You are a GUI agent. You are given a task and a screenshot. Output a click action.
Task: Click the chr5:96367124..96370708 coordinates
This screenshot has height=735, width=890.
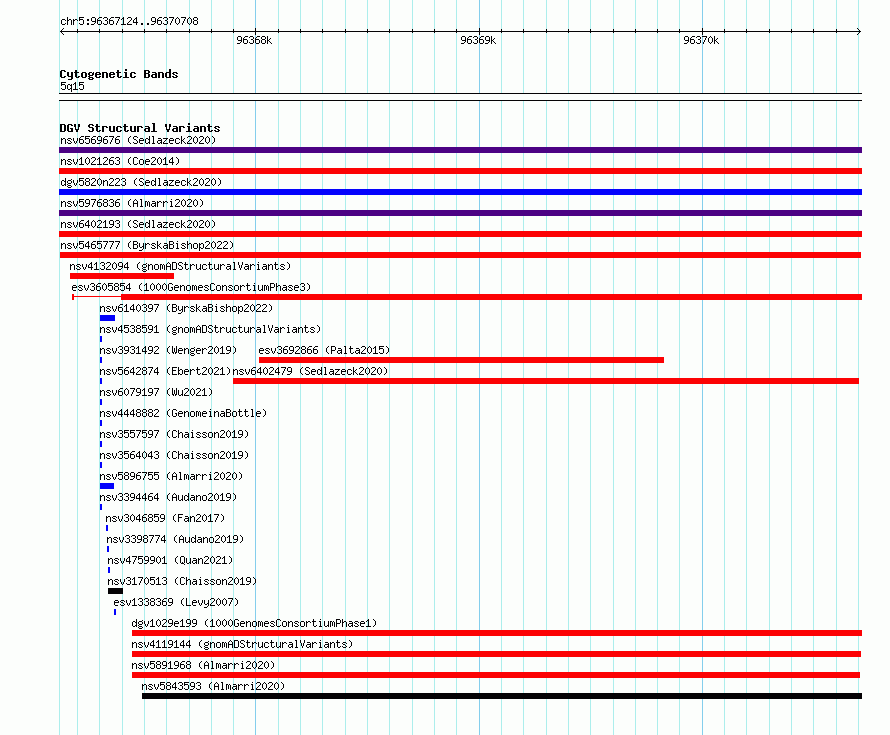pos(129,22)
